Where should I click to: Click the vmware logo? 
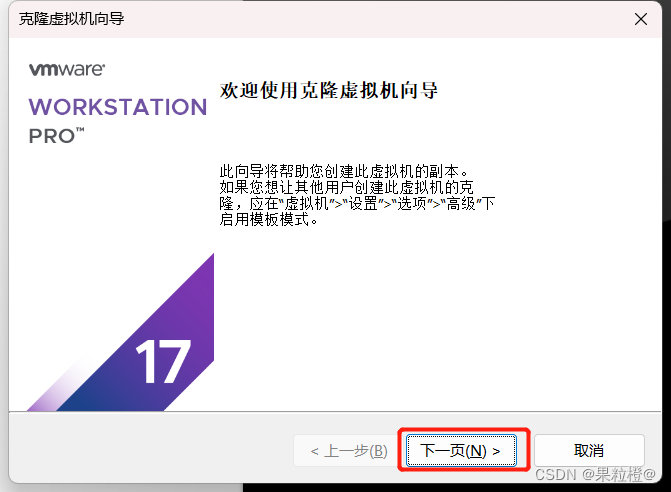[x=67, y=70]
